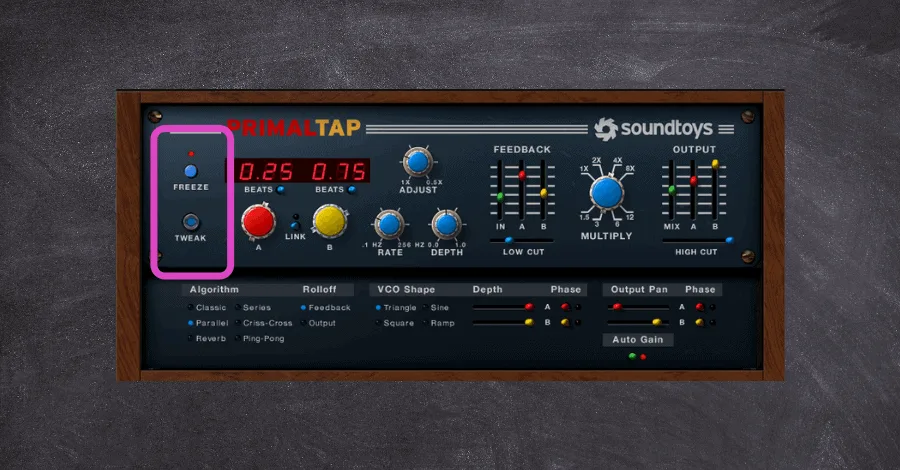Click the yellow delay B knob
This screenshot has width=900, height=470.
(x=329, y=222)
